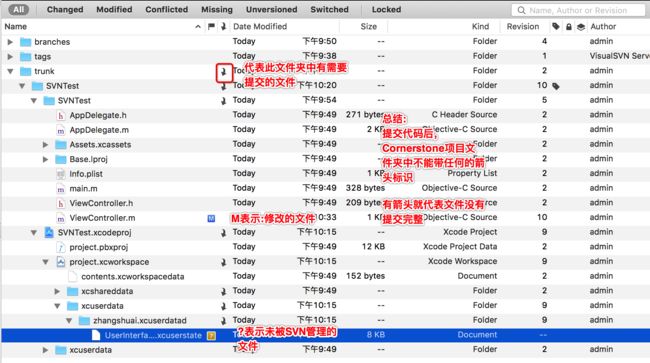
Task: Collapse project.xcworkspace
Action: tap(45, 262)
